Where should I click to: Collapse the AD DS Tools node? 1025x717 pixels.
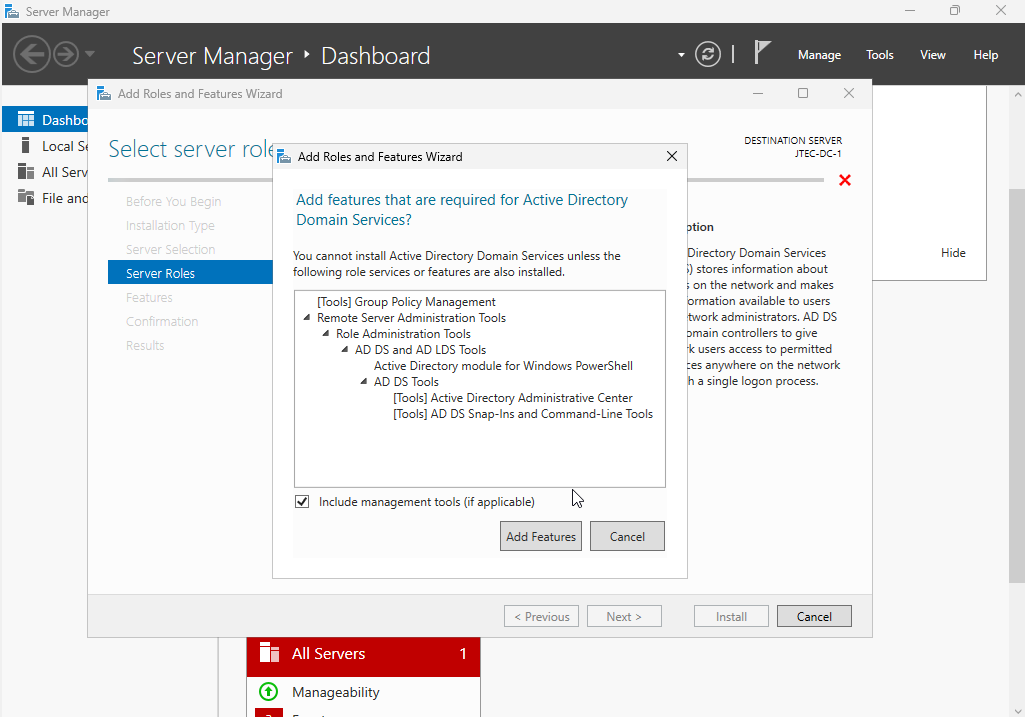[x=363, y=382]
